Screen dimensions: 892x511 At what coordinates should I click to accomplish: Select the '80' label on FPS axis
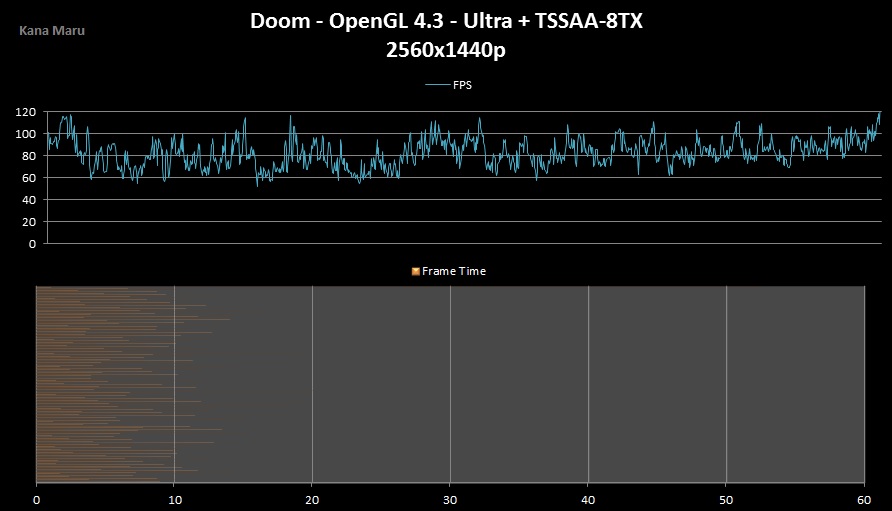(28, 156)
